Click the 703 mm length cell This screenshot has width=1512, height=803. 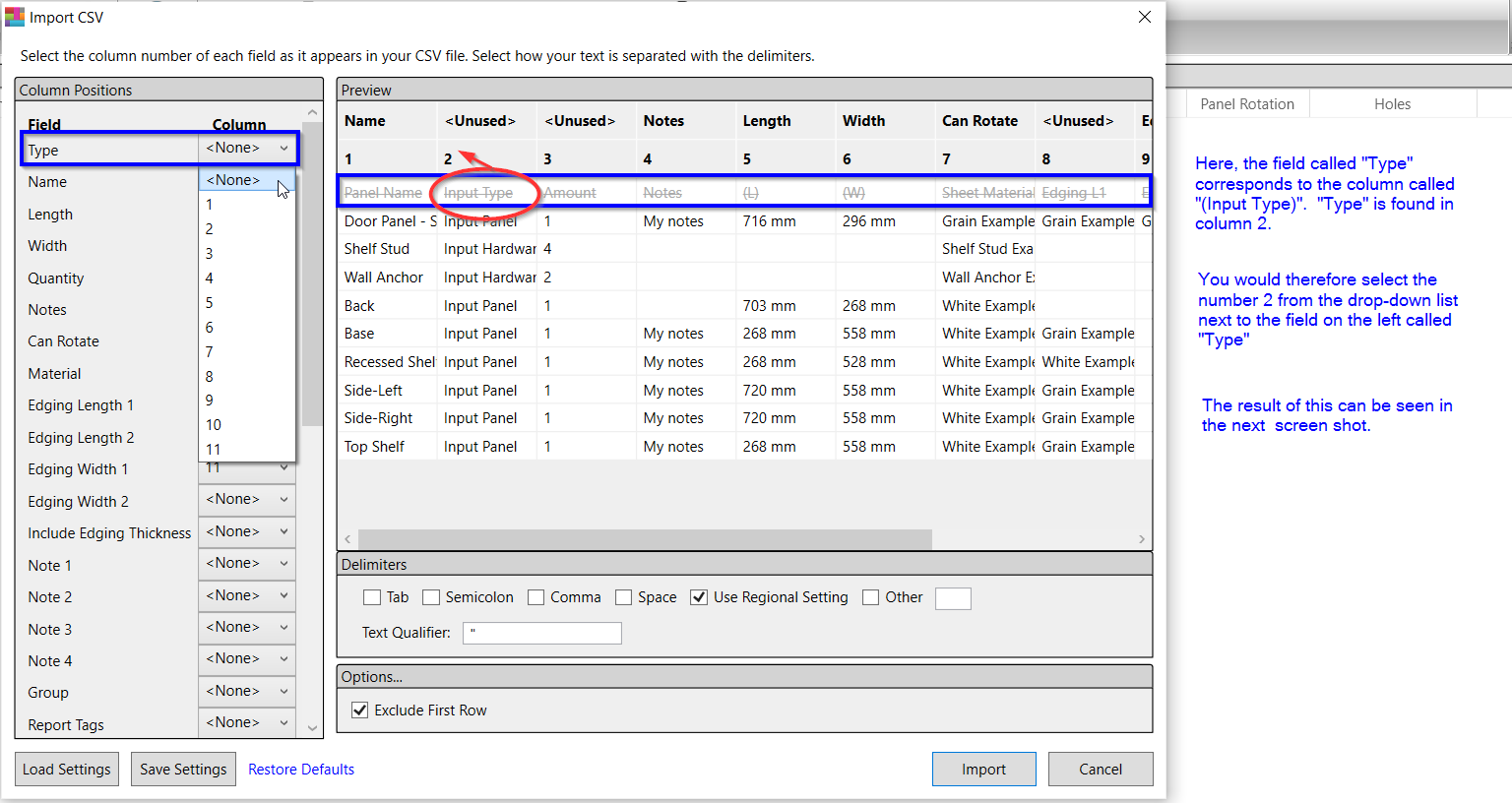coord(770,306)
